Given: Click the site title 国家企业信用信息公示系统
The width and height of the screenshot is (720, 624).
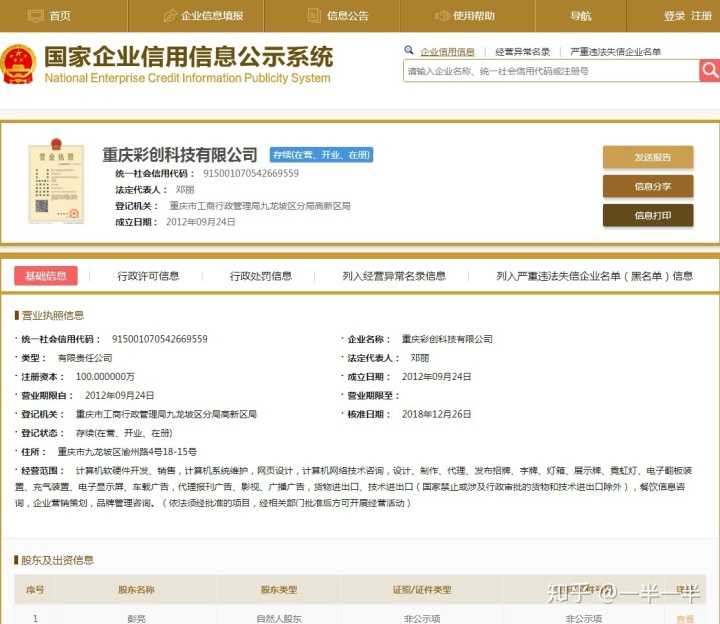Looking at the screenshot, I should tap(189, 56).
